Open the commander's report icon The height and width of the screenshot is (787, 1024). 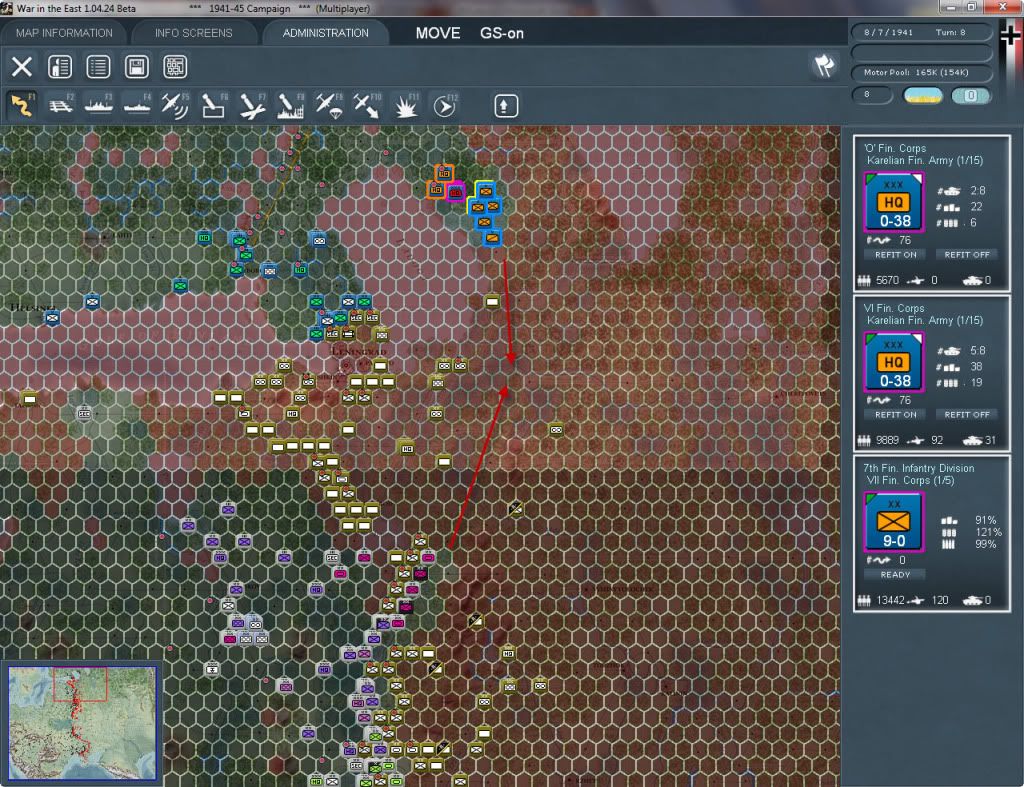point(60,67)
